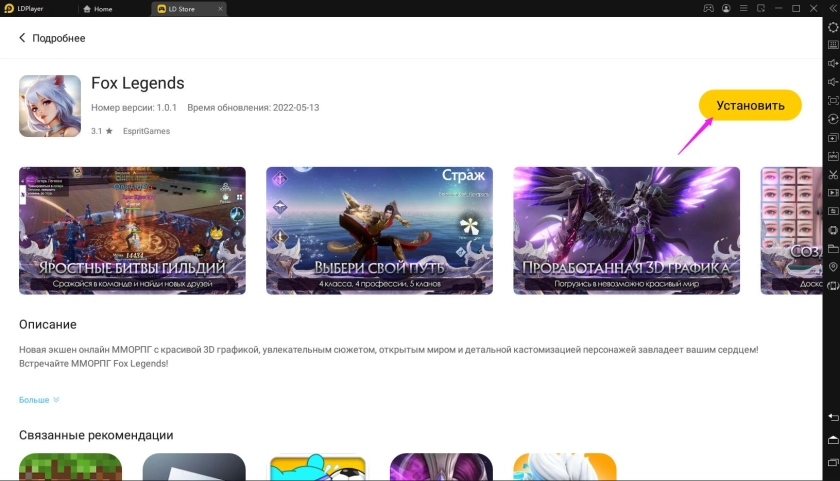840x481 pixels.
Task: Click the volume down sidebar icon
Action: click(833, 82)
